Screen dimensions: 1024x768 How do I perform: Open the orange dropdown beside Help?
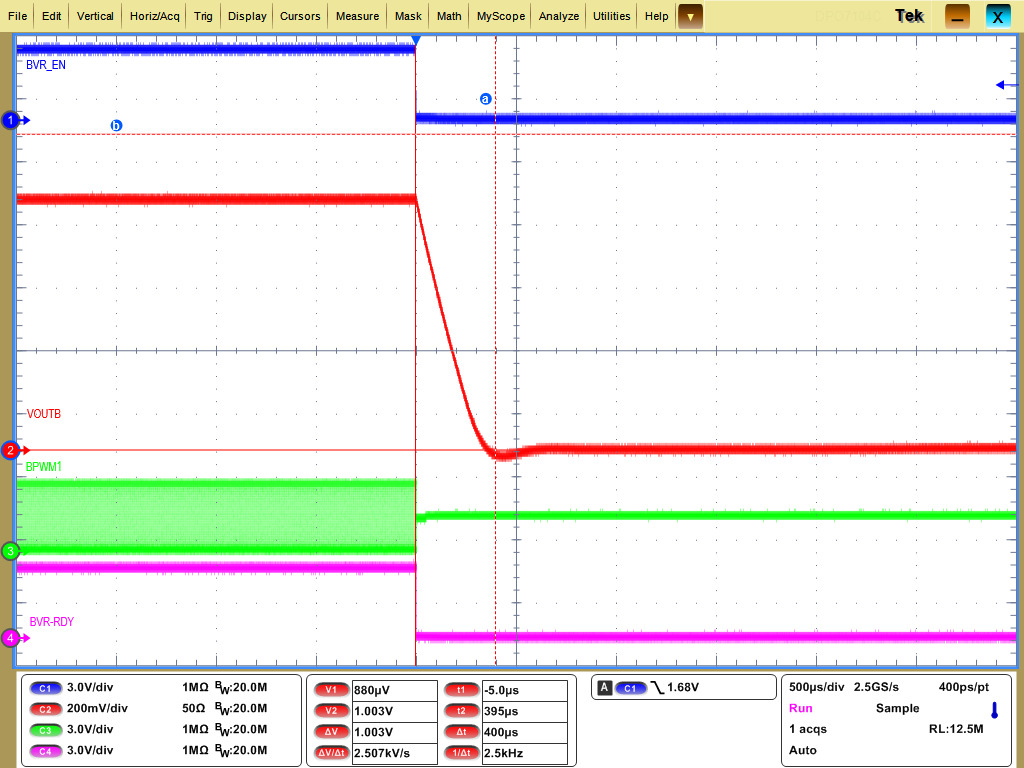coord(689,16)
